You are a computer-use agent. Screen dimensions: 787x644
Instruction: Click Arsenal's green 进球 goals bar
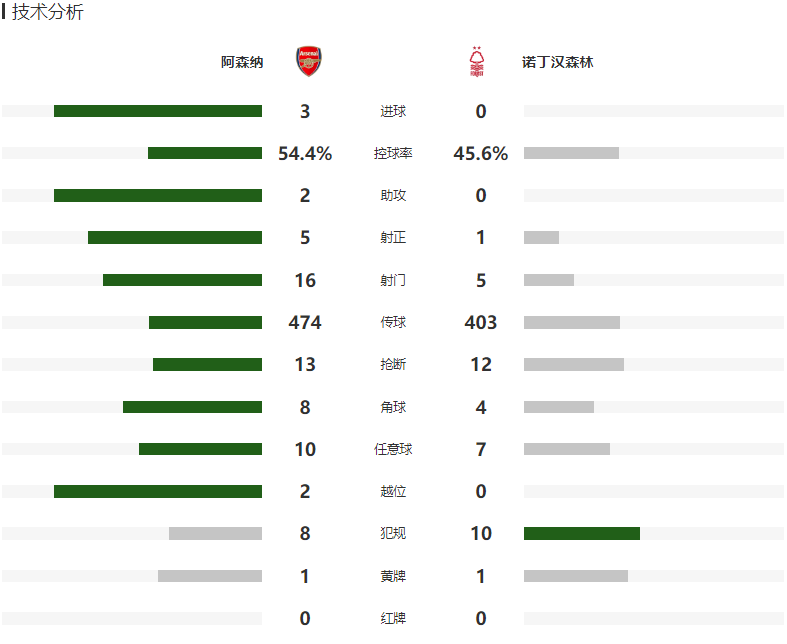(x=158, y=111)
